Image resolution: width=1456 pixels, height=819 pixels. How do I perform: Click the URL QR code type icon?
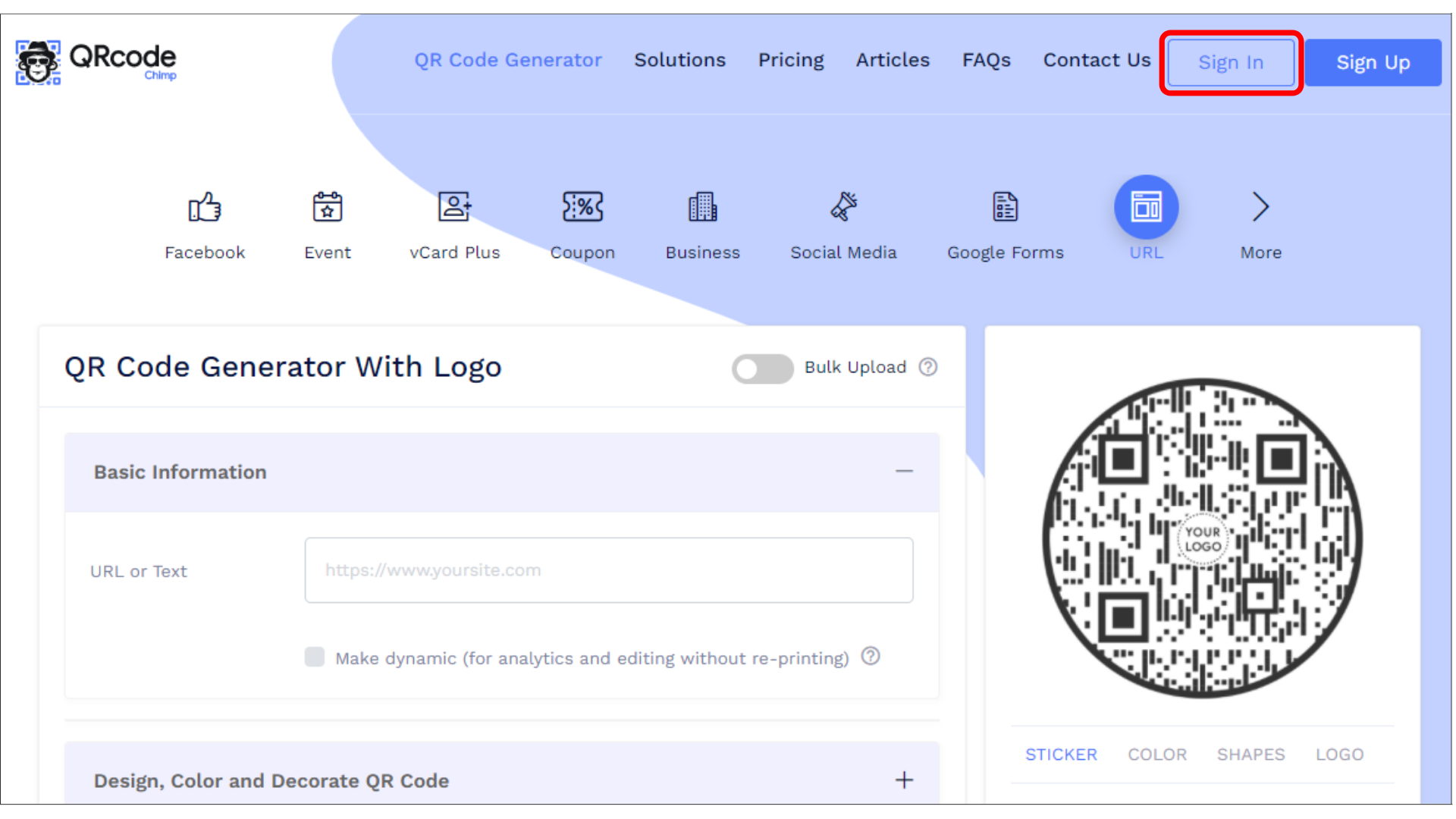click(x=1146, y=206)
